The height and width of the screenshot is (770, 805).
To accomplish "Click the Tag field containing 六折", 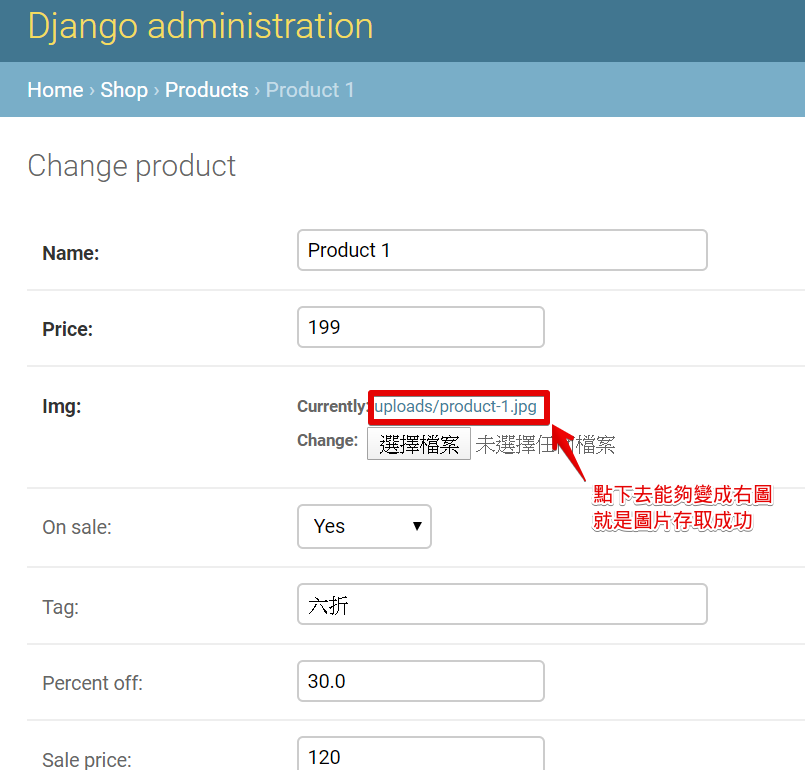I will (x=502, y=604).
